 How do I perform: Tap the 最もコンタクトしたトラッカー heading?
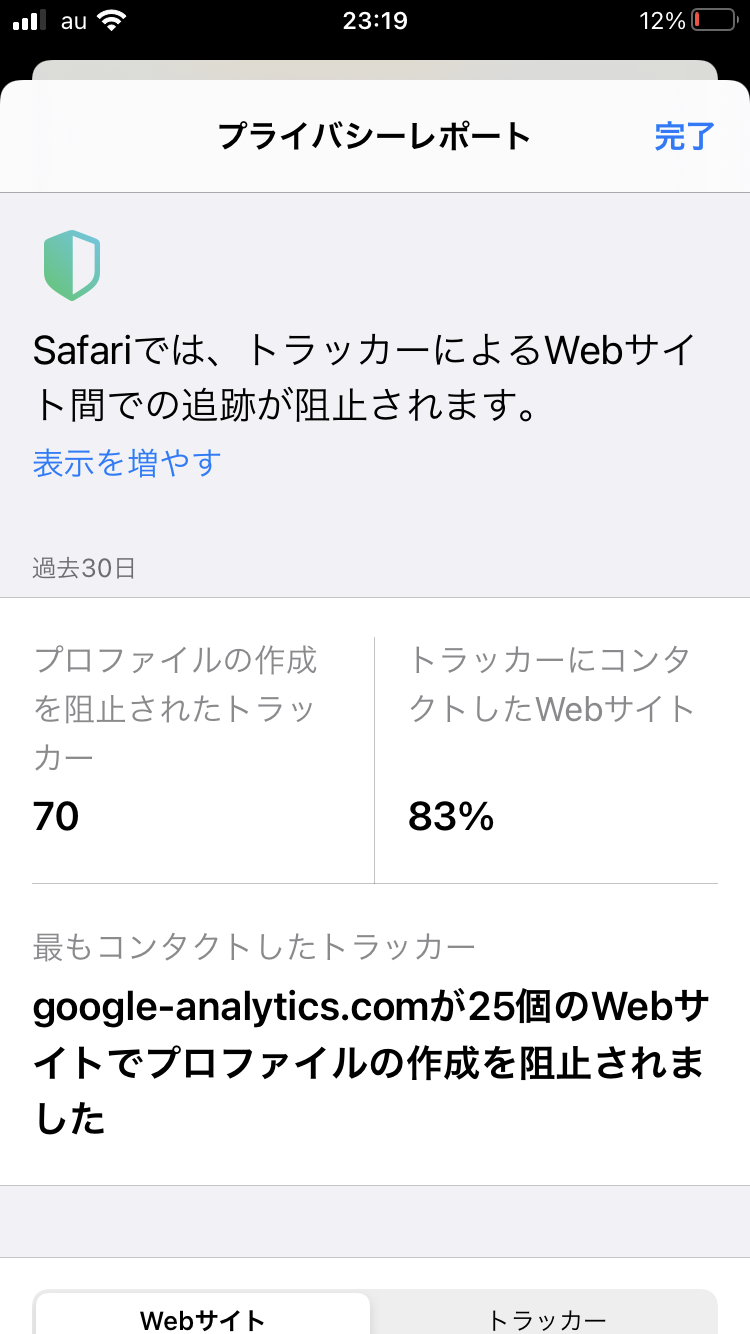tap(254, 946)
